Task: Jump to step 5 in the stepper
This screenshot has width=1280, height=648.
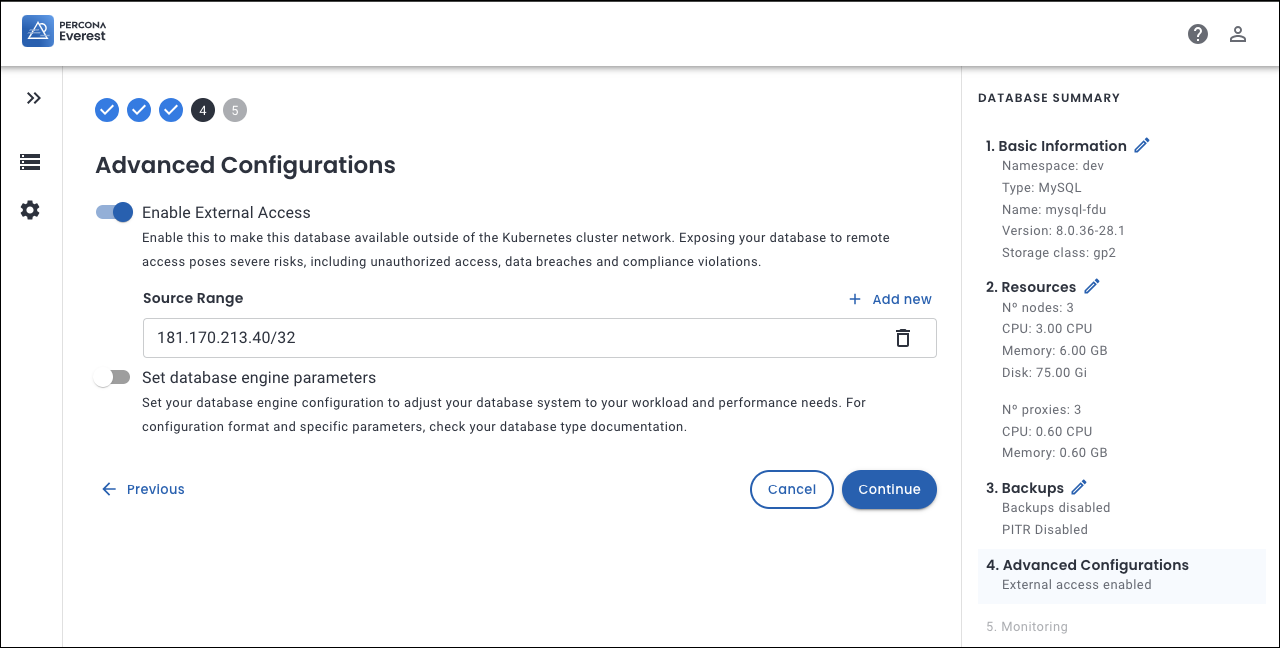Action: coord(235,110)
